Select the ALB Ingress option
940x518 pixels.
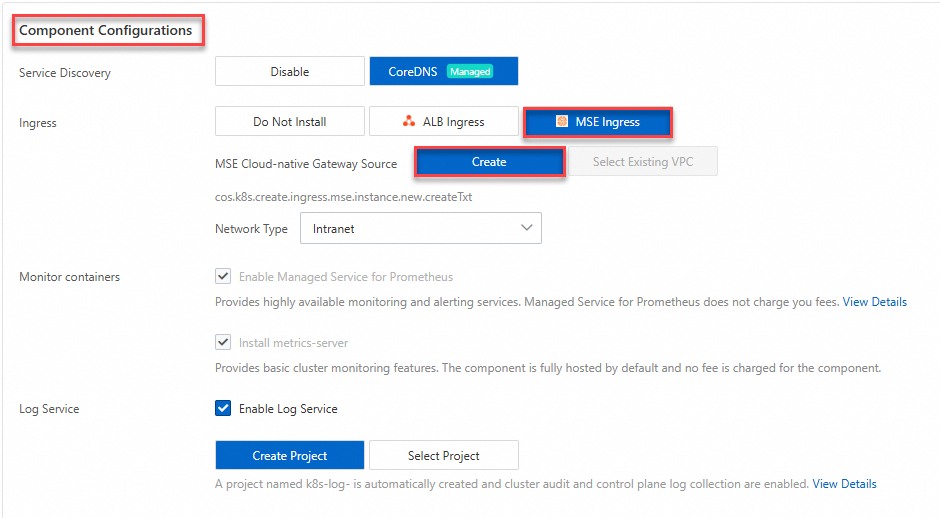pos(444,122)
